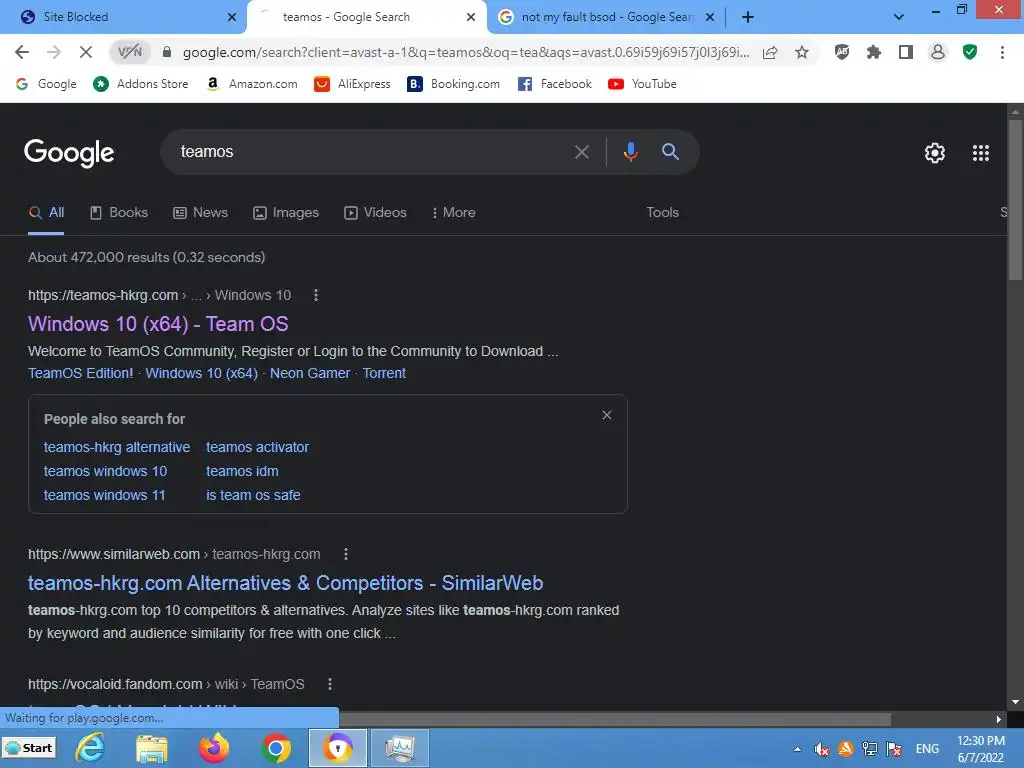
Task: Search for teamos activator
Action: coord(257,447)
